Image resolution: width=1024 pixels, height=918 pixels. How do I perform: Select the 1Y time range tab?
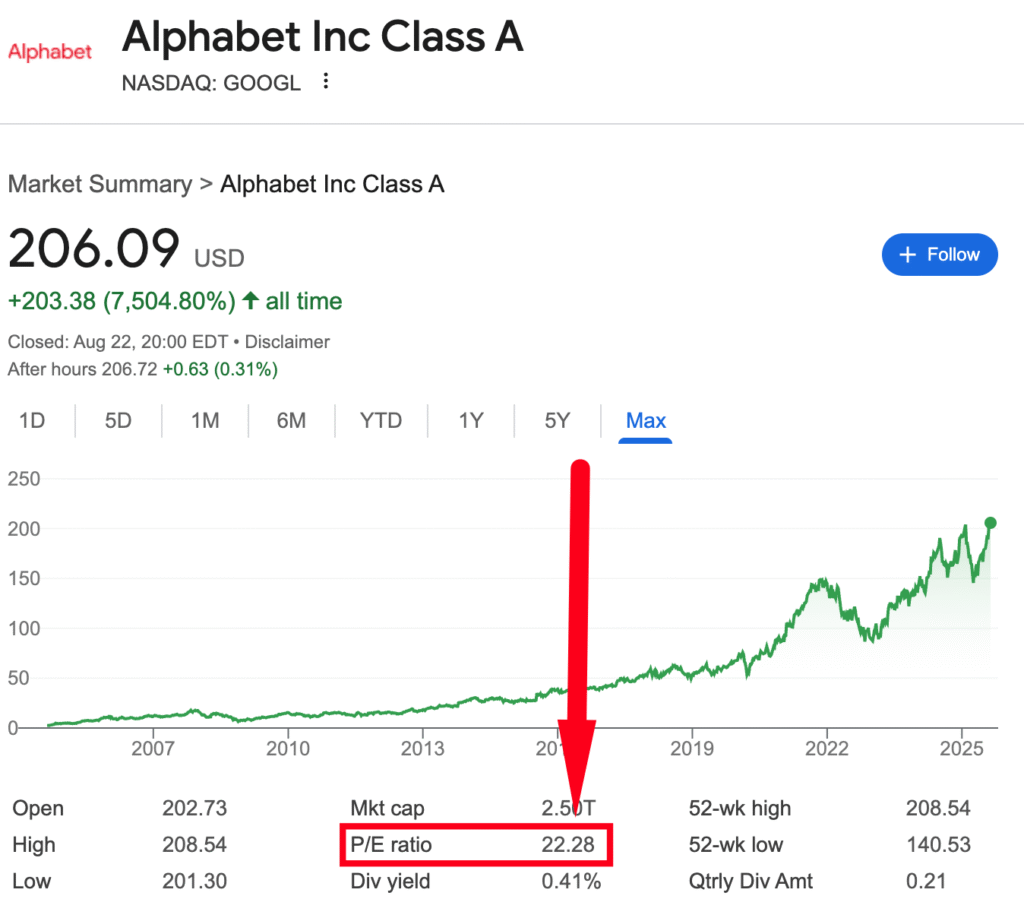pyautogui.click(x=471, y=420)
